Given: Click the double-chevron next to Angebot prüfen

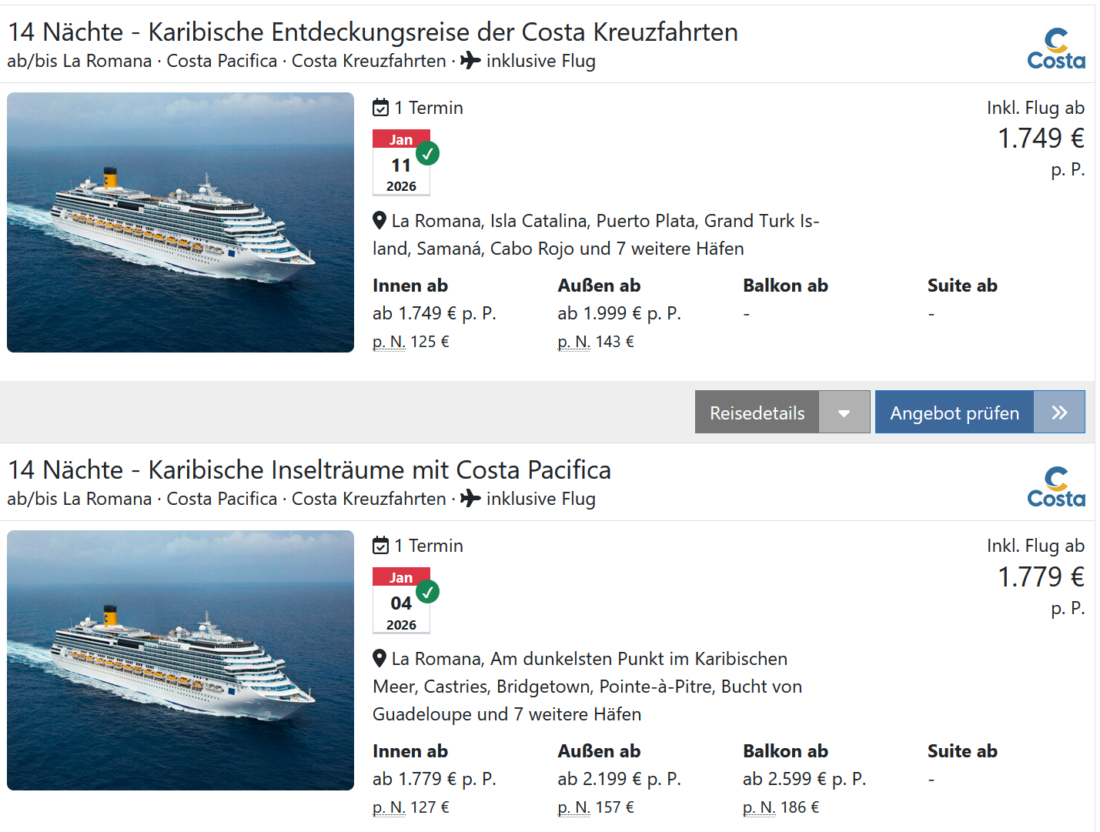Looking at the screenshot, I should (1060, 413).
